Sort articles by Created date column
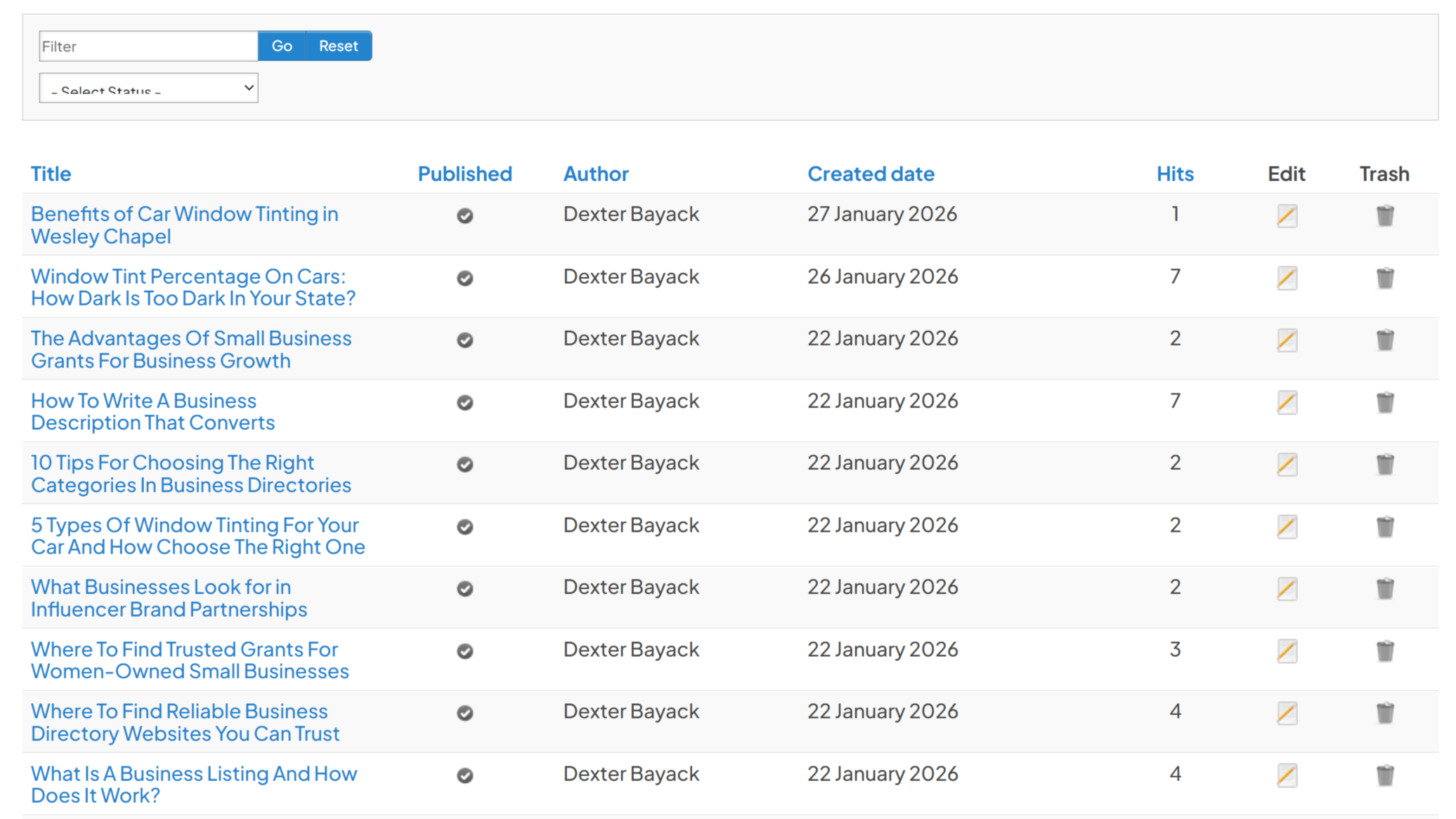Screen dimensions: 1456x819 click(871, 173)
